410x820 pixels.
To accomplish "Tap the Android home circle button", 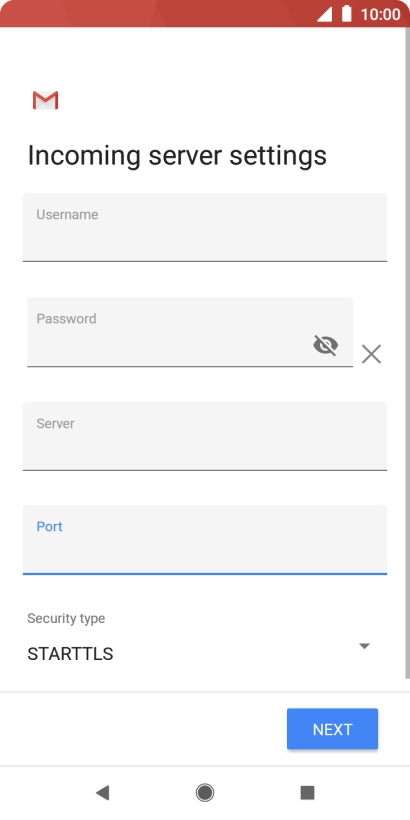I will click(x=205, y=793).
